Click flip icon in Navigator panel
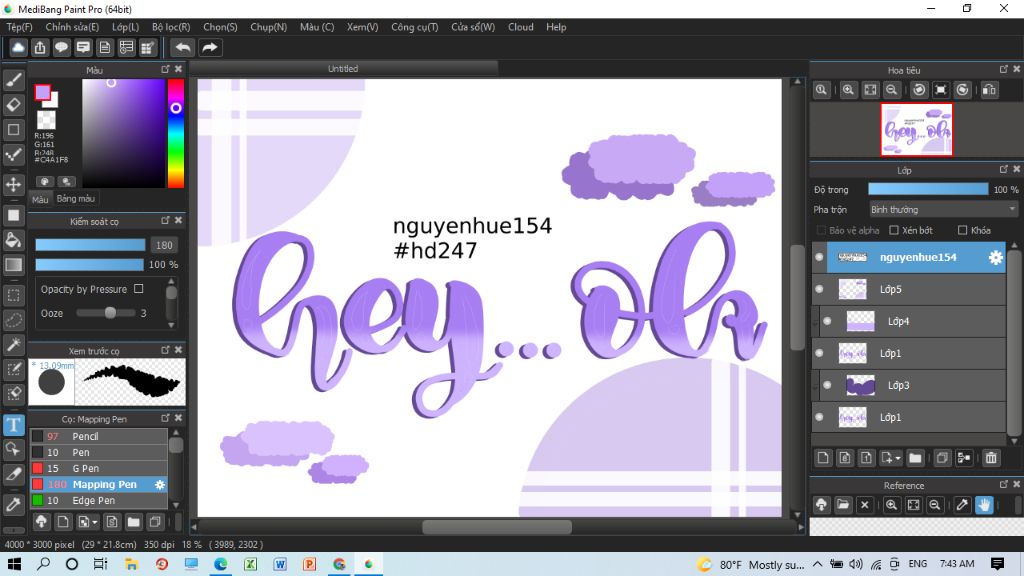The image size is (1024, 576). click(989, 90)
